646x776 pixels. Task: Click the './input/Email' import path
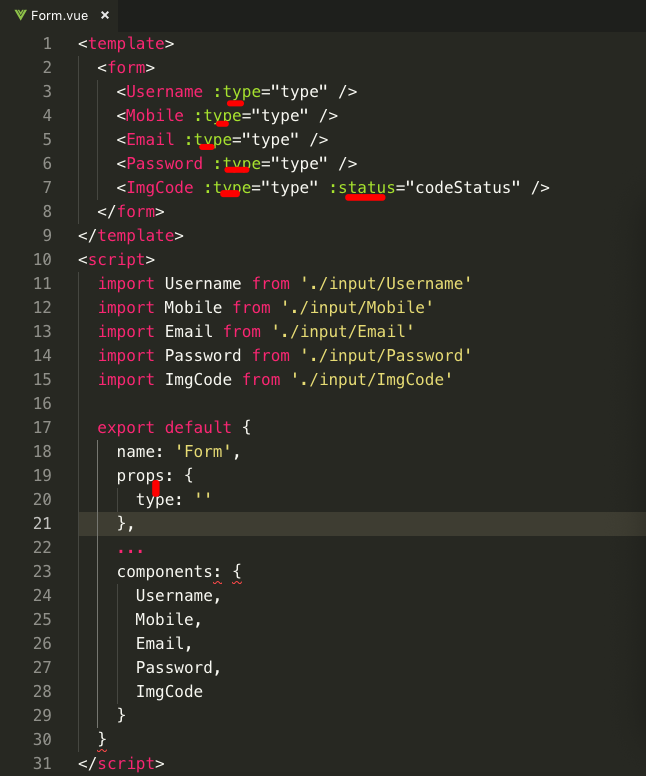(x=343, y=332)
